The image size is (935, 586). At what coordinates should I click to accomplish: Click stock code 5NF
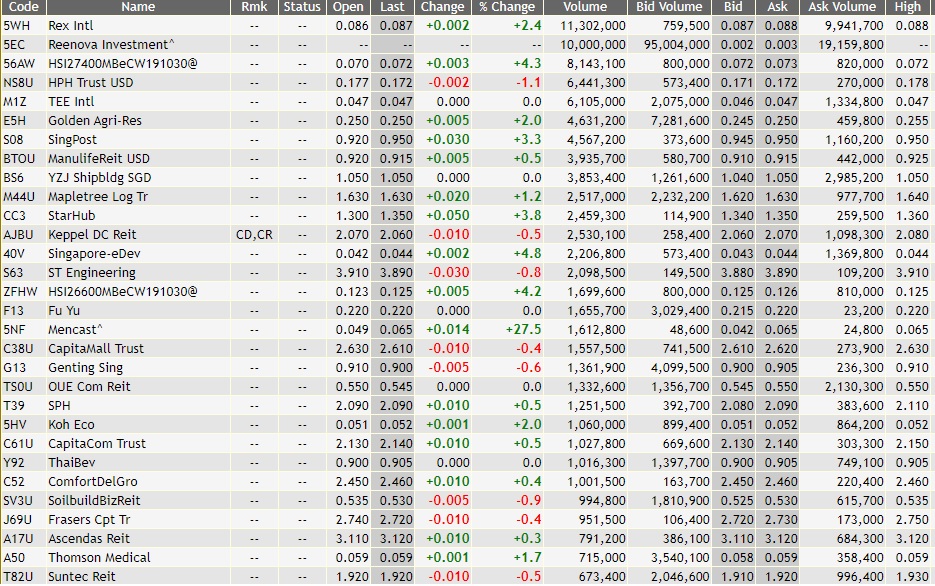click(x=14, y=330)
